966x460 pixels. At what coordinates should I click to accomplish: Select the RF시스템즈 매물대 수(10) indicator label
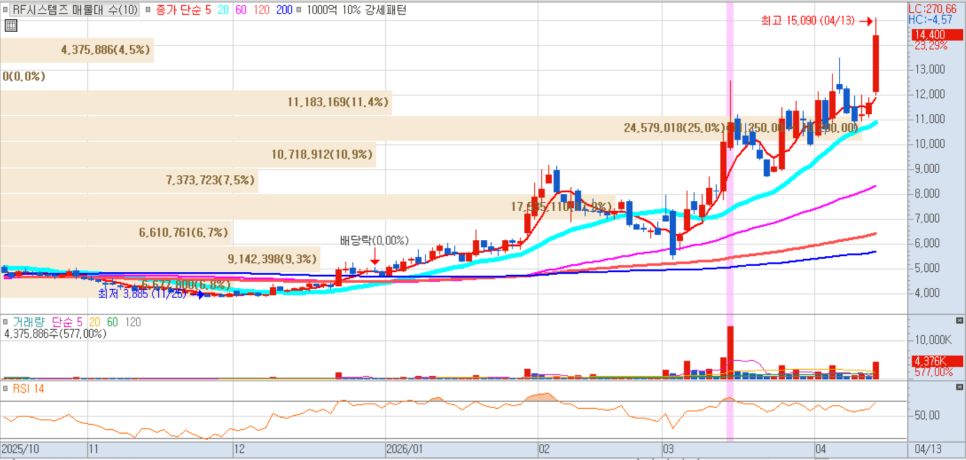click(75, 10)
